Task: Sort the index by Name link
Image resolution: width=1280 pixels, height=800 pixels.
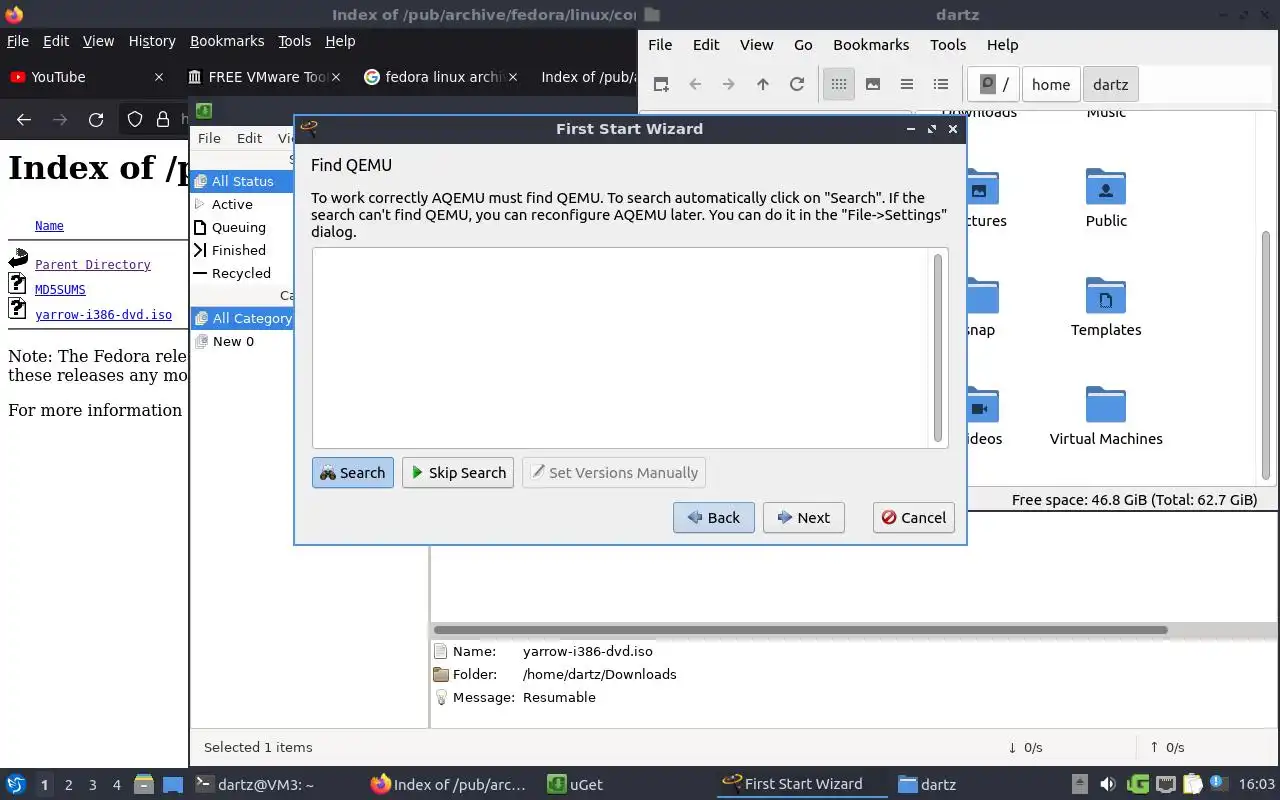Action: tap(49, 226)
